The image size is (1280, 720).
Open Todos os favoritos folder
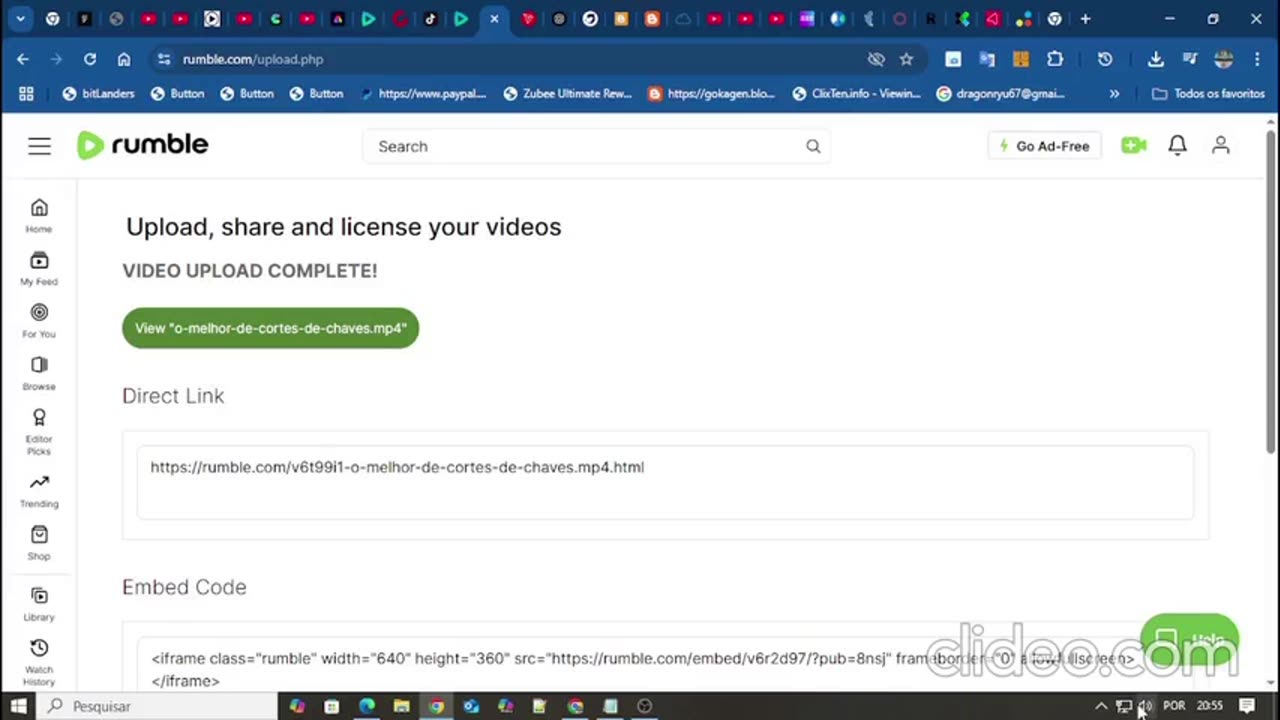[1208, 93]
